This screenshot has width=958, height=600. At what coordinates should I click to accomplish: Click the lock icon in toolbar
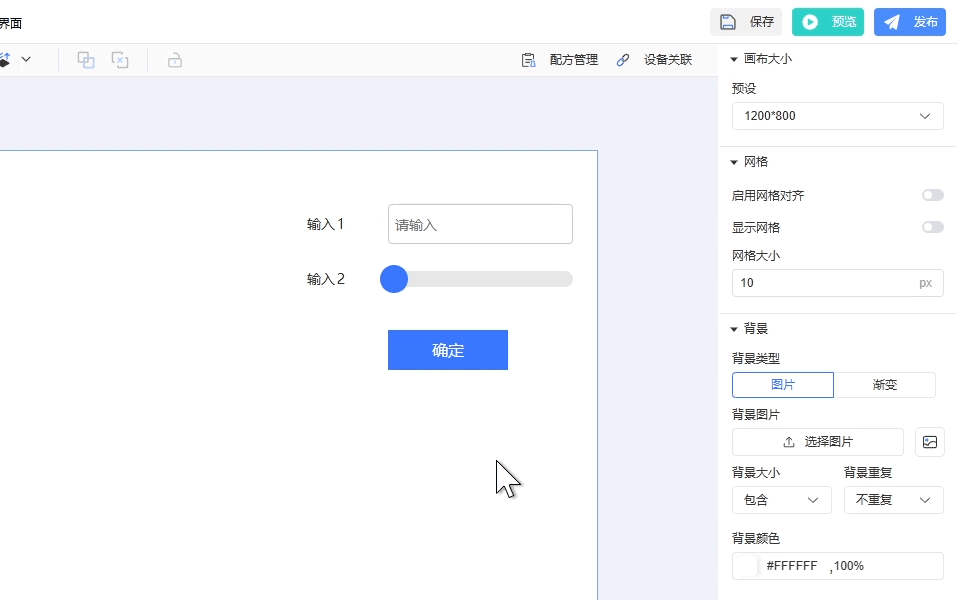175,60
